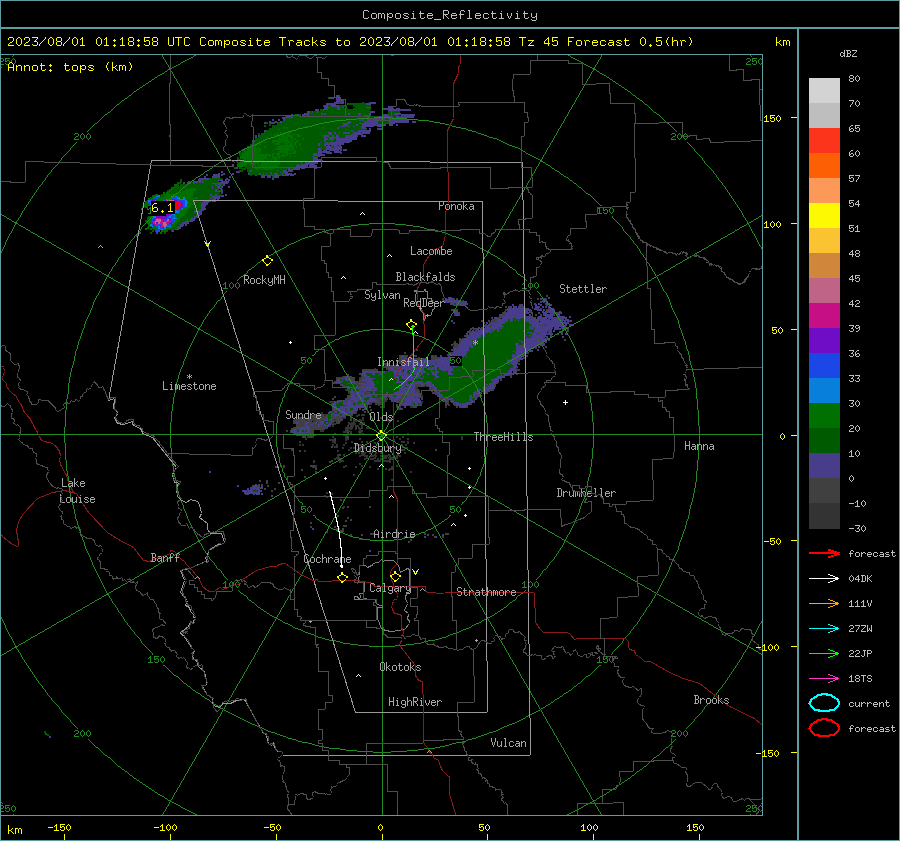Select the yellow 51-54 dBZ swatch
Screen dimensions: 900x841
(824, 215)
